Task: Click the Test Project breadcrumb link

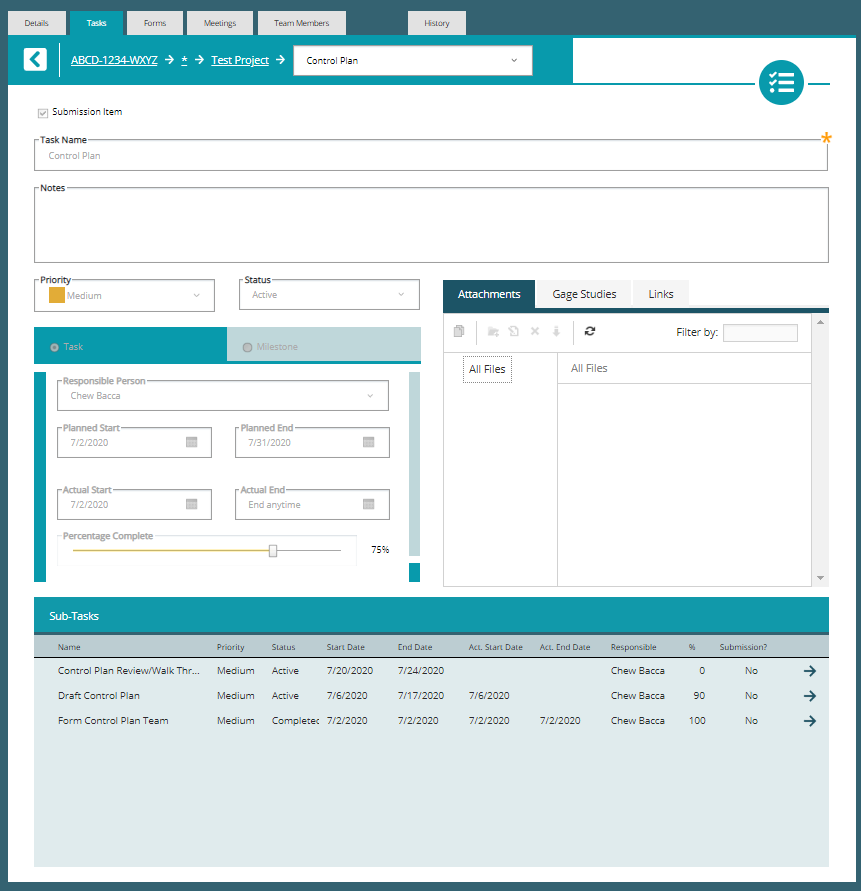Action: (x=239, y=60)
